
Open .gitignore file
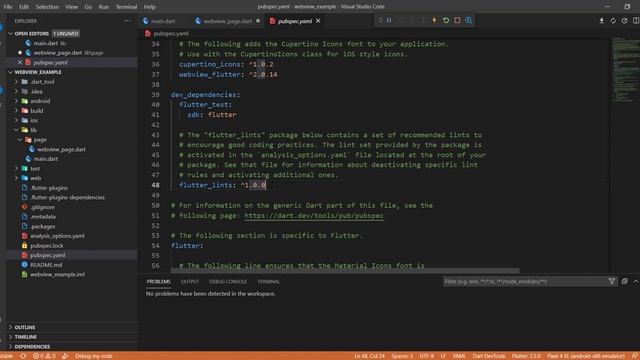42,207
